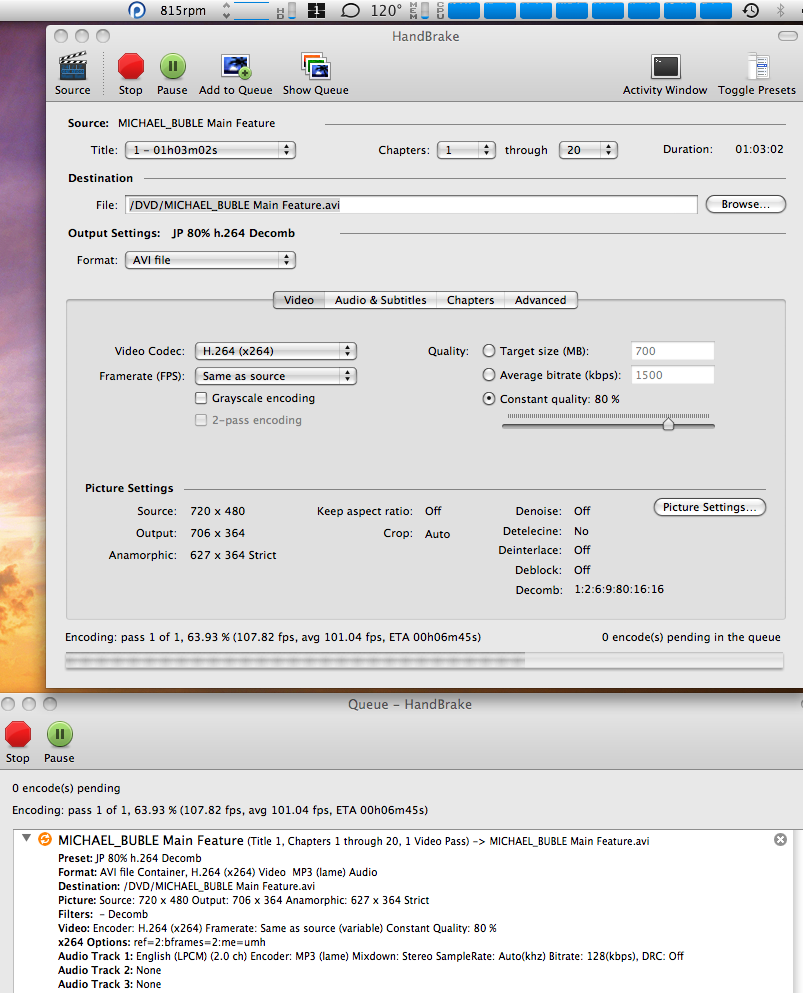Click the queue Destination line
803x993 pixels.
click(x=186, y=886)
